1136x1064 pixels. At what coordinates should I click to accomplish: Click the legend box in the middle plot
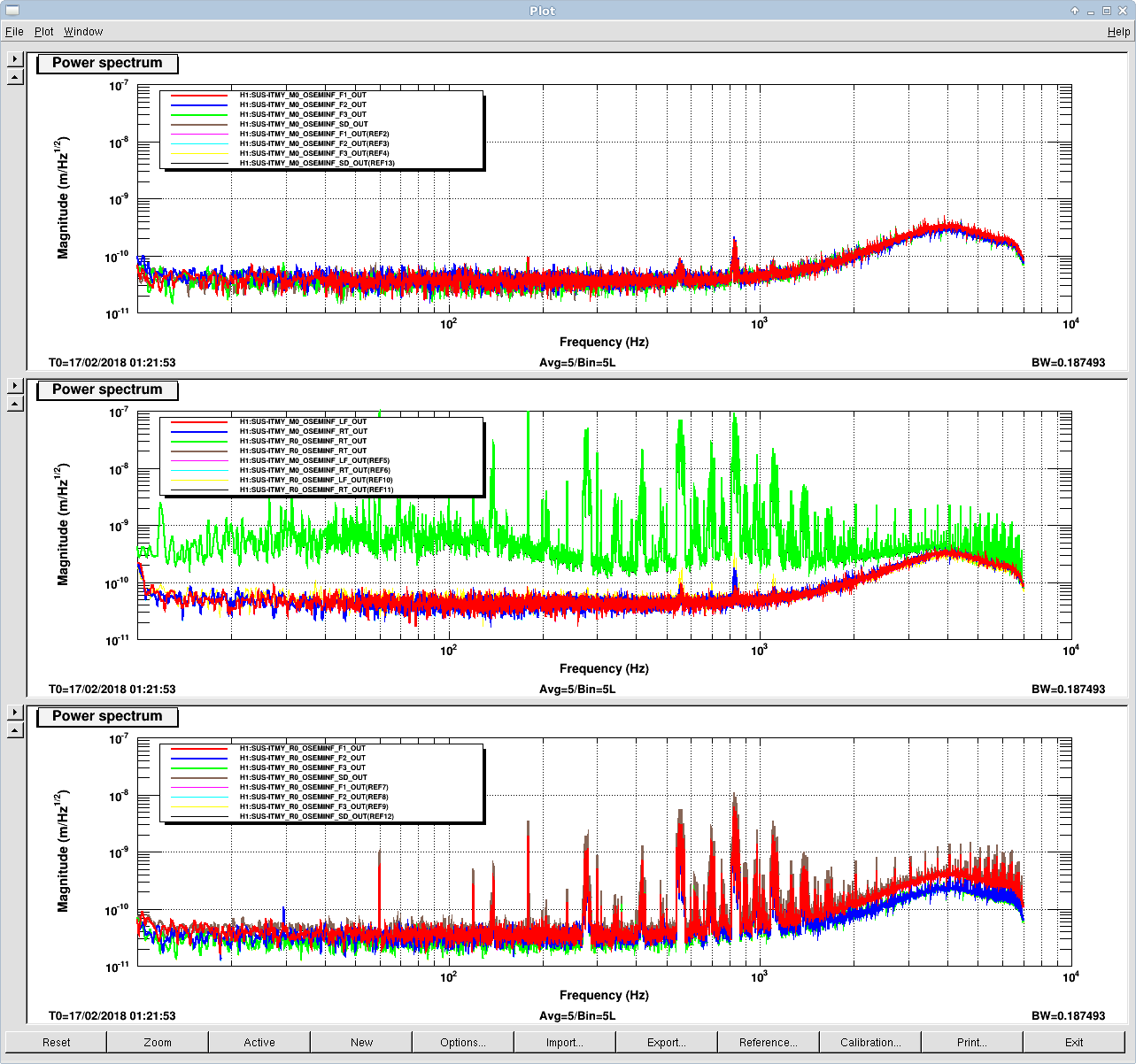click(x=321, y=456)
